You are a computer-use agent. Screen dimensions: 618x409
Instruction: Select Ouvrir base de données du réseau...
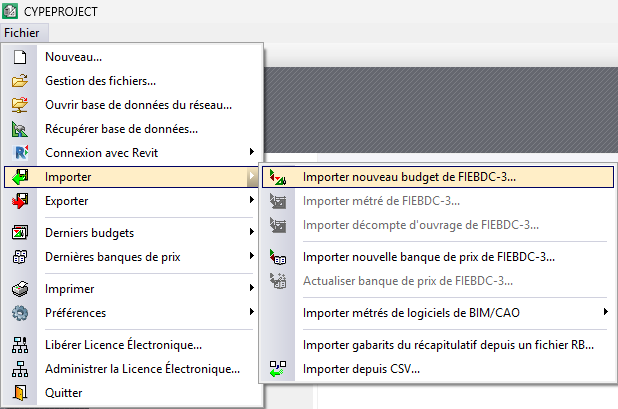point(133,105)
